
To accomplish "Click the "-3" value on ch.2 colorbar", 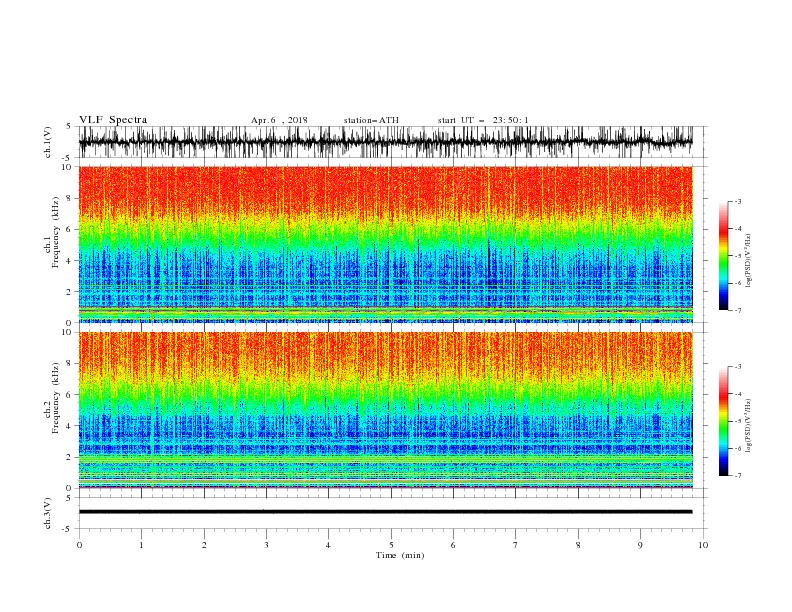I will point(738,367).
